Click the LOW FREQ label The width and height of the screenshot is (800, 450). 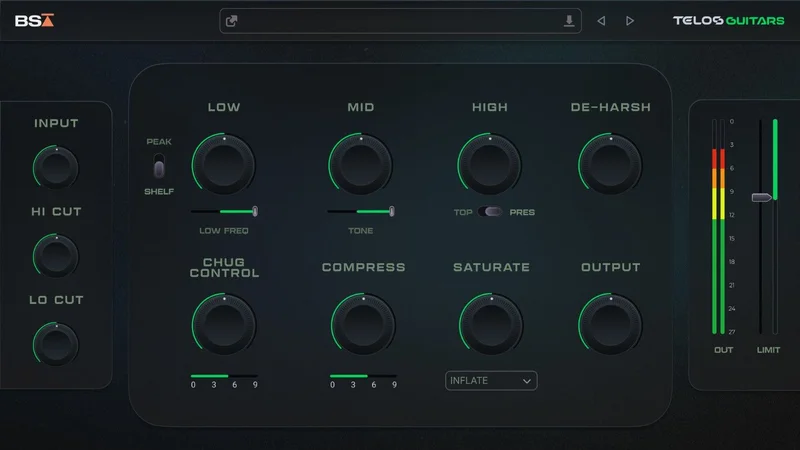pos(223,231)
